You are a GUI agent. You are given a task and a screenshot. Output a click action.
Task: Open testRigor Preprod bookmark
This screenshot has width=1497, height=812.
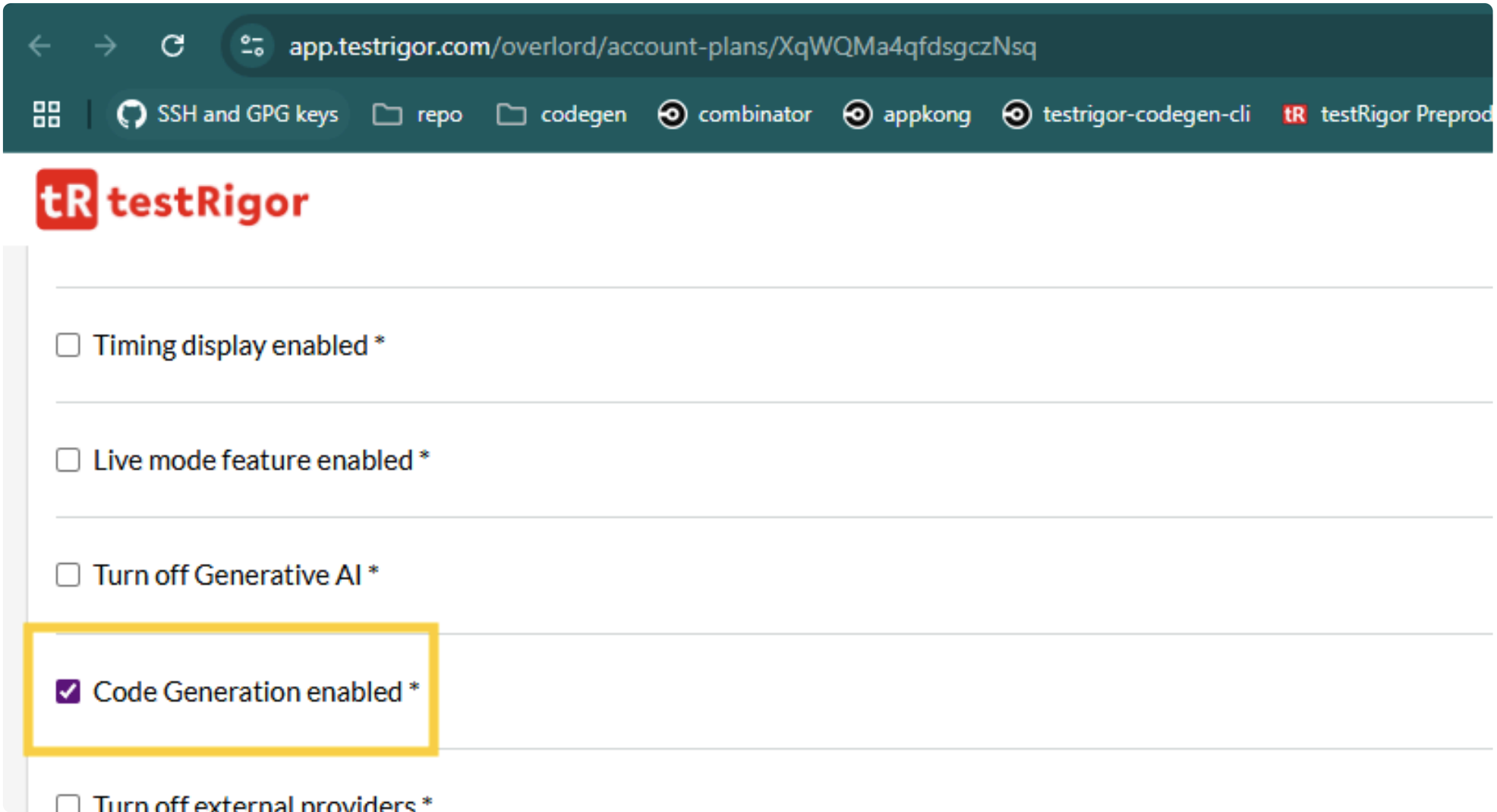1388,115
